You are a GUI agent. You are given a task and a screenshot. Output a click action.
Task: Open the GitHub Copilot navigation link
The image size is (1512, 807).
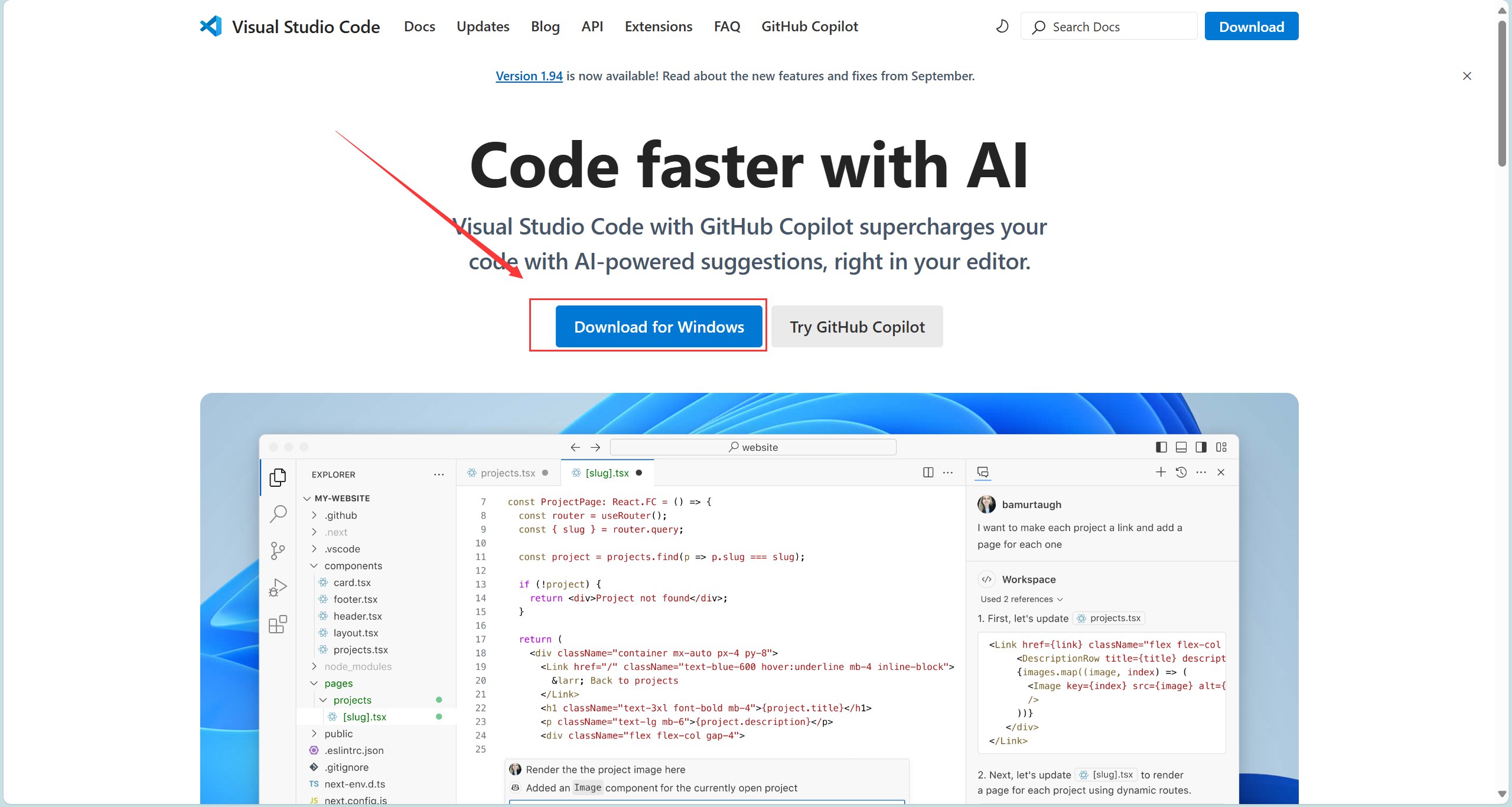[x=809, y=27]
